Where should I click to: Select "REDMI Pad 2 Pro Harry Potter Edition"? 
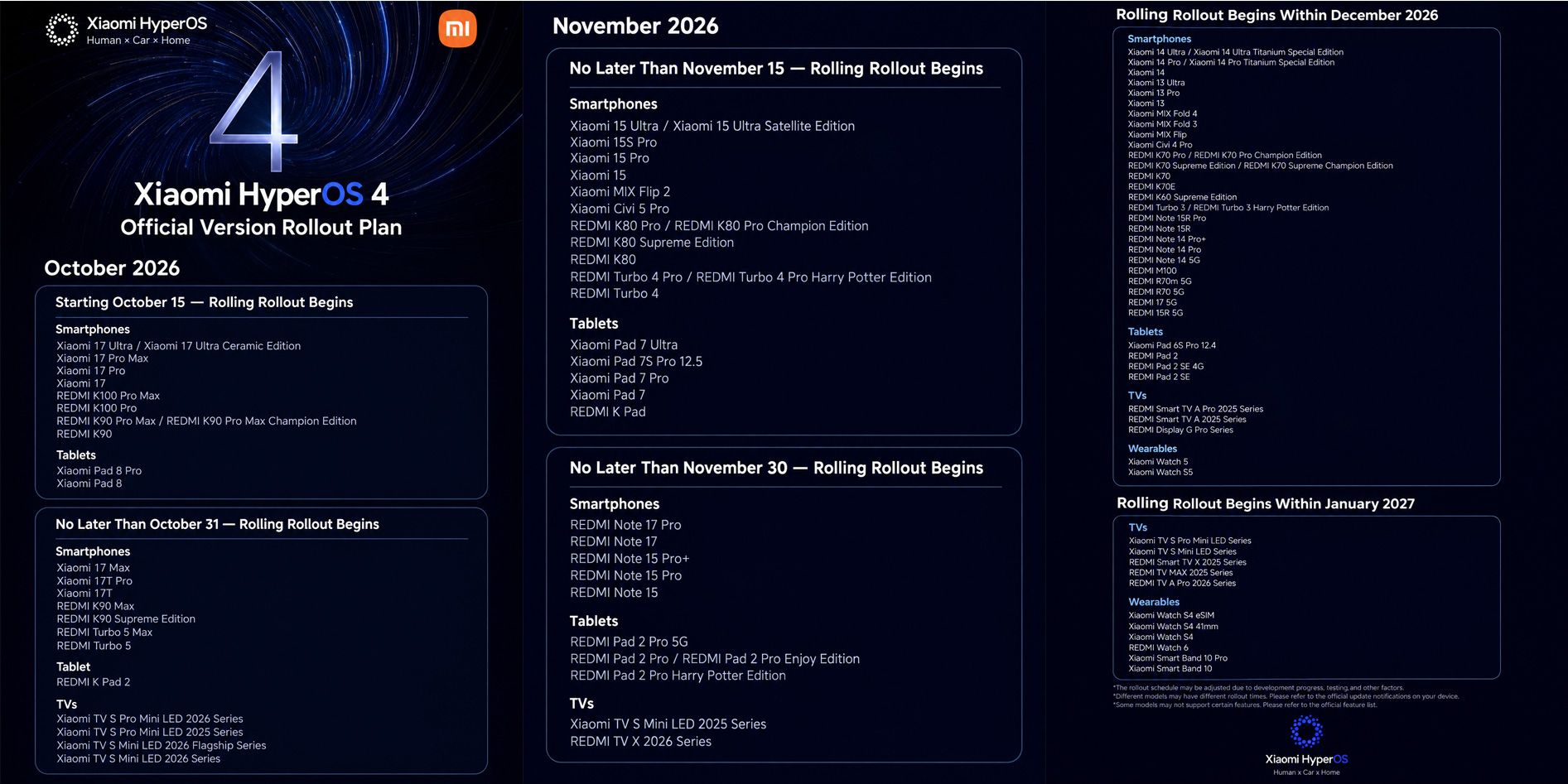pos(678,676)
